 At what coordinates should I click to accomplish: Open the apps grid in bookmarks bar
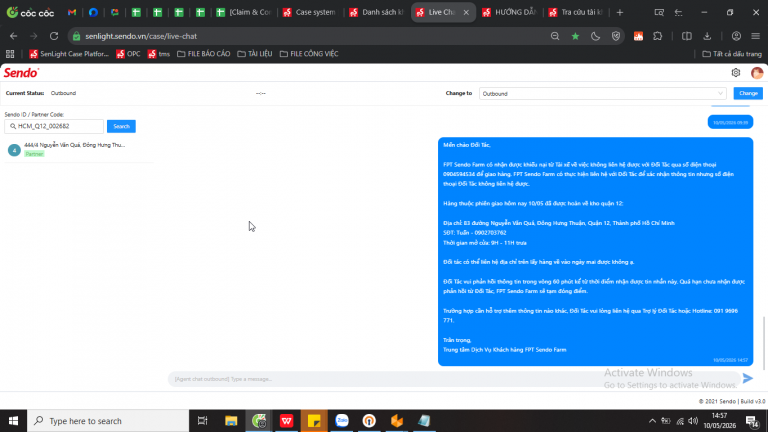(10, 54)
